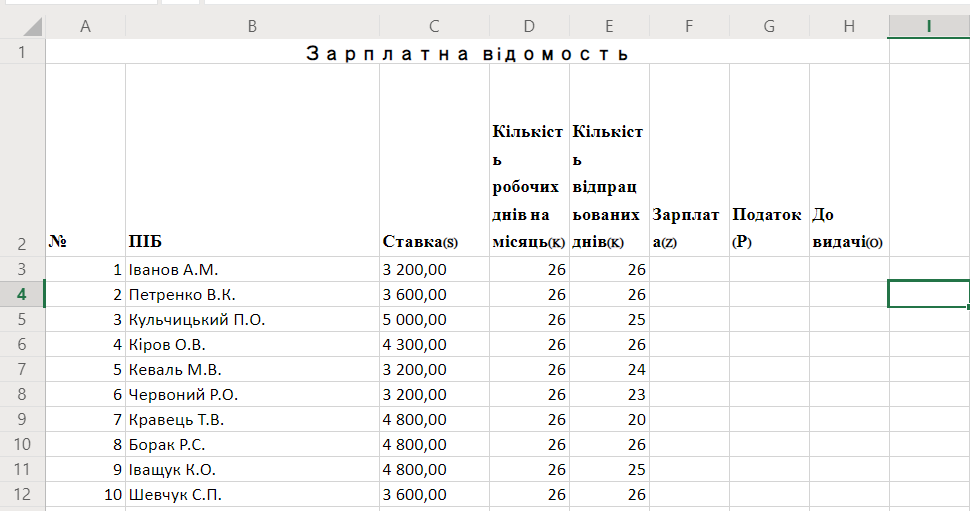Select worked days cell showing 20

coord(609,419)
